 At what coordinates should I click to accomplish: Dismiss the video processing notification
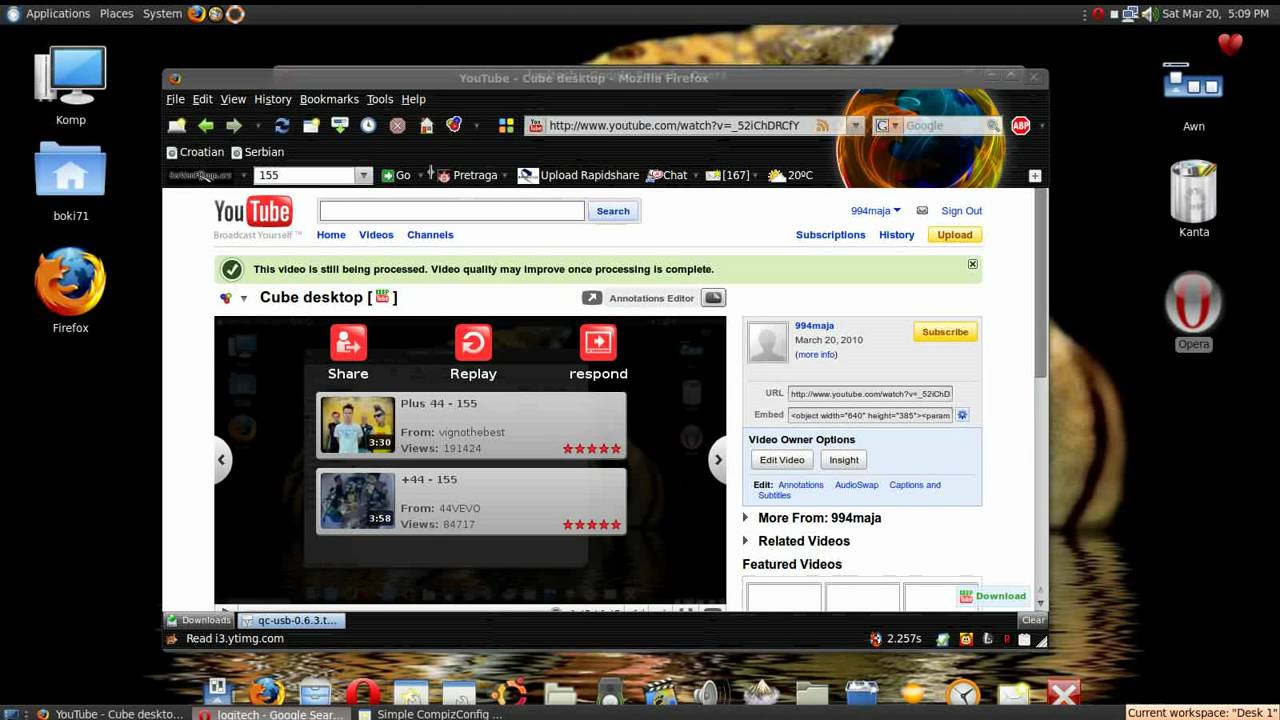(x=972, y=264)
